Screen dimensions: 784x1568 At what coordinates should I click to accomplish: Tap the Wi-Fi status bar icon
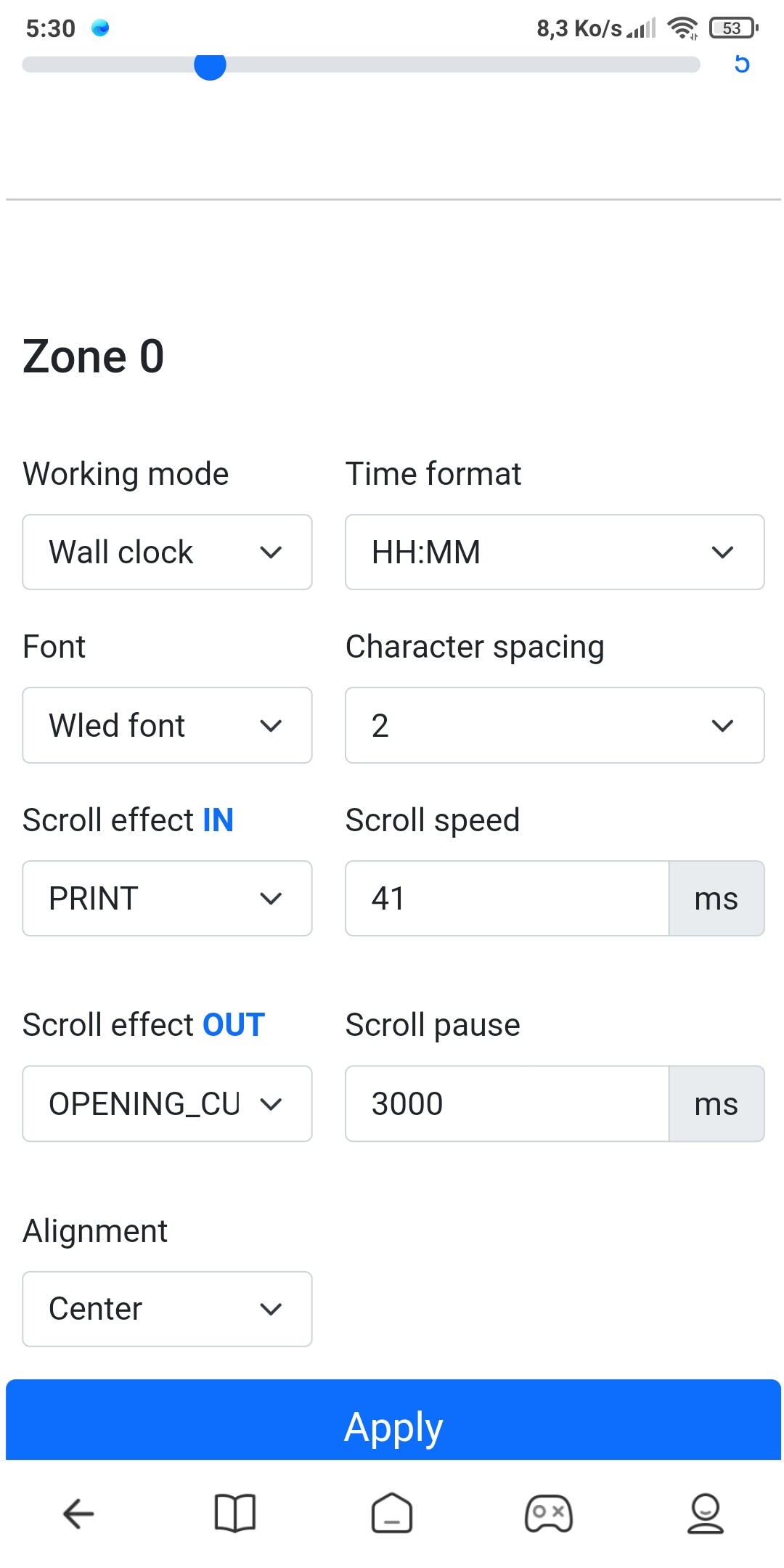682,28
